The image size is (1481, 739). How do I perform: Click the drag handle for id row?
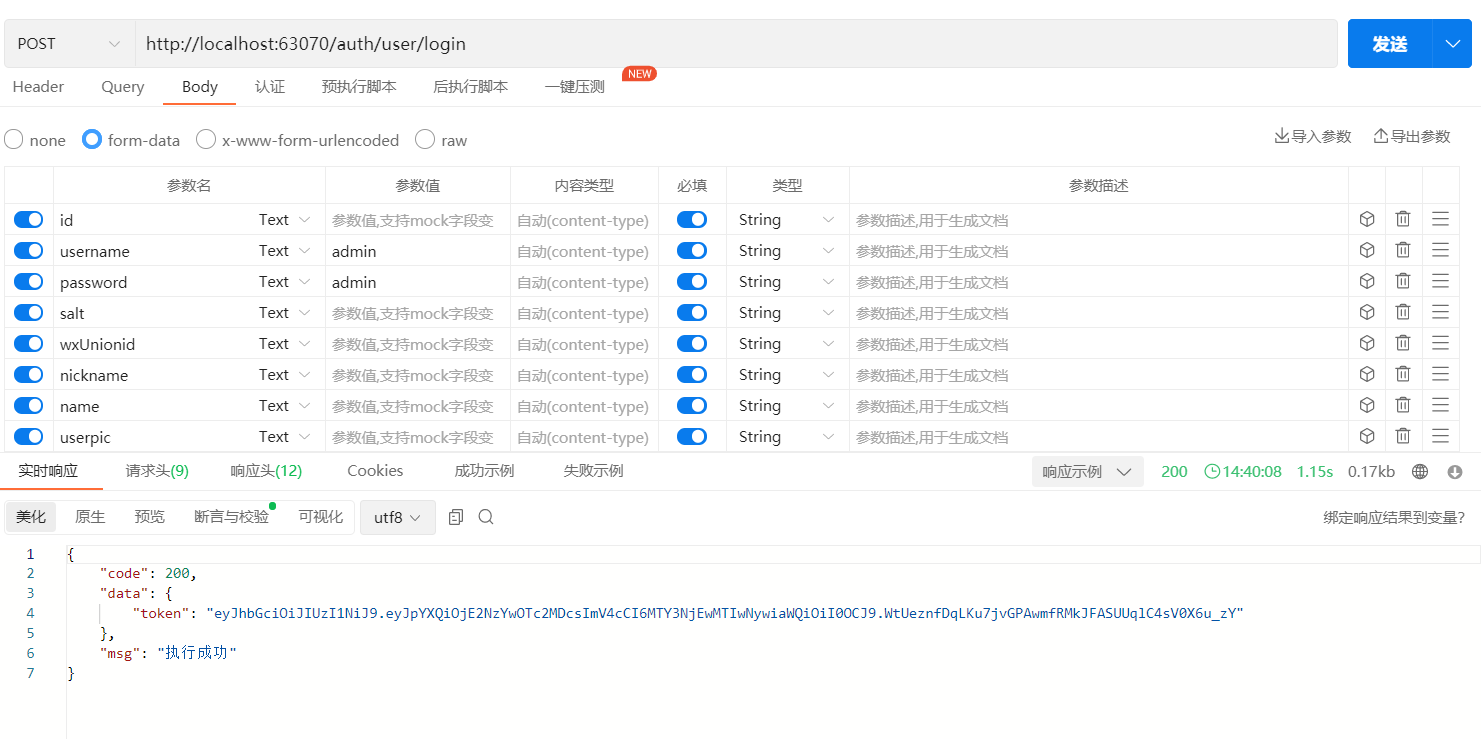pos(1440,220)
